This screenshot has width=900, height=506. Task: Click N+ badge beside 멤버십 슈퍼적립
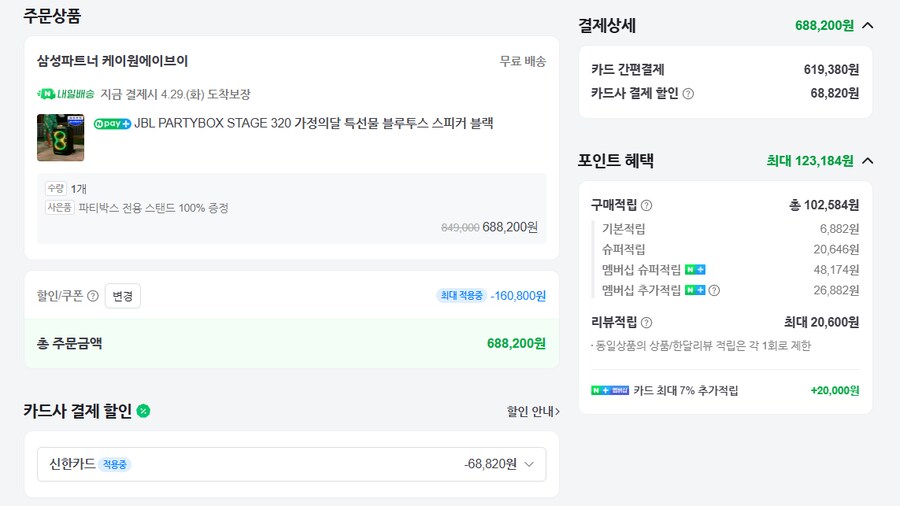pyautogui.click(x=695, y=270)
